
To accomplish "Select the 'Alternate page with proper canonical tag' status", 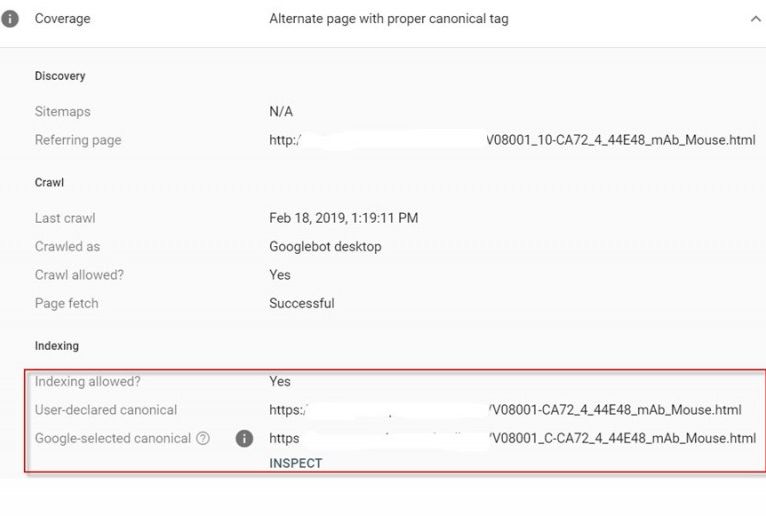I will 388,19.
